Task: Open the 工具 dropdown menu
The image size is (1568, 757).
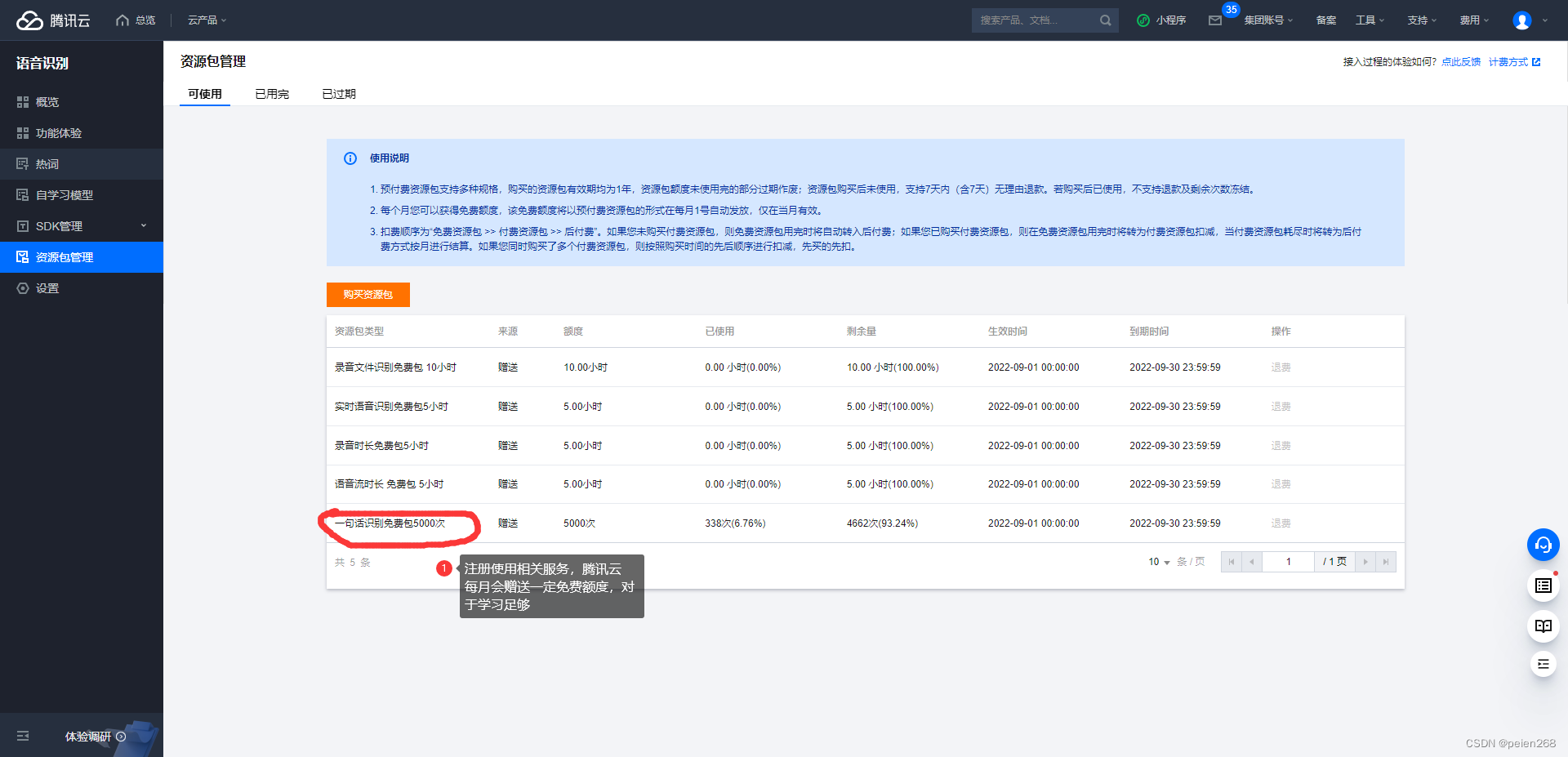Action: point(1370,20)
